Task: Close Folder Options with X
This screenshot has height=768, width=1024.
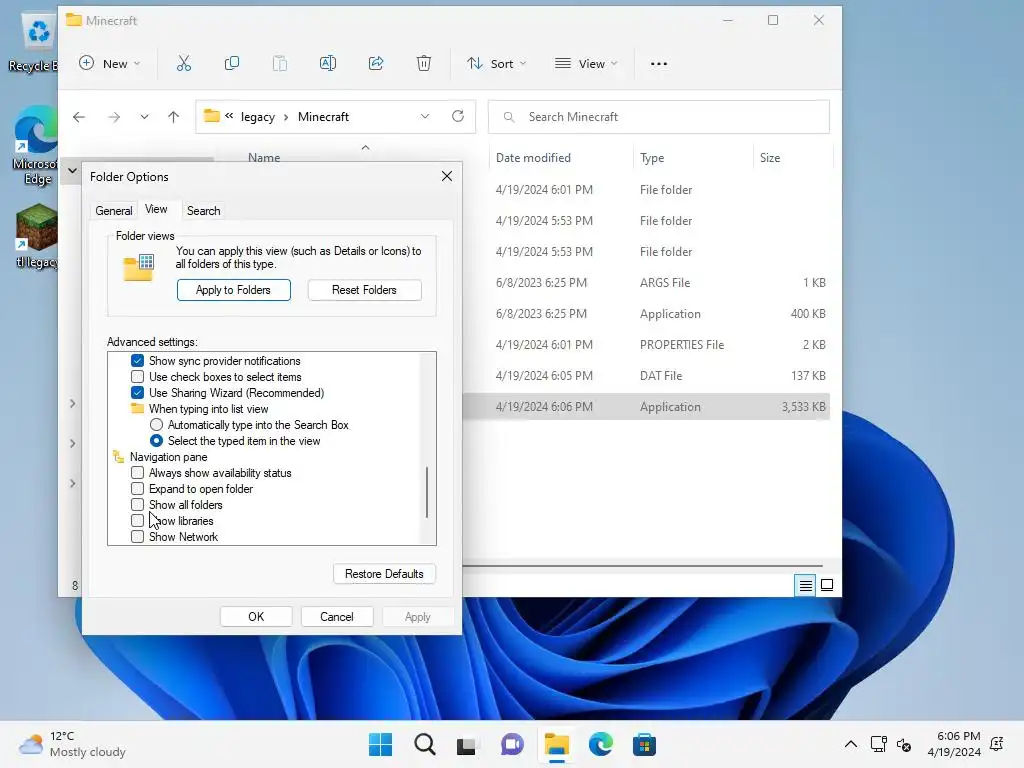Action: tap(447, 176)
